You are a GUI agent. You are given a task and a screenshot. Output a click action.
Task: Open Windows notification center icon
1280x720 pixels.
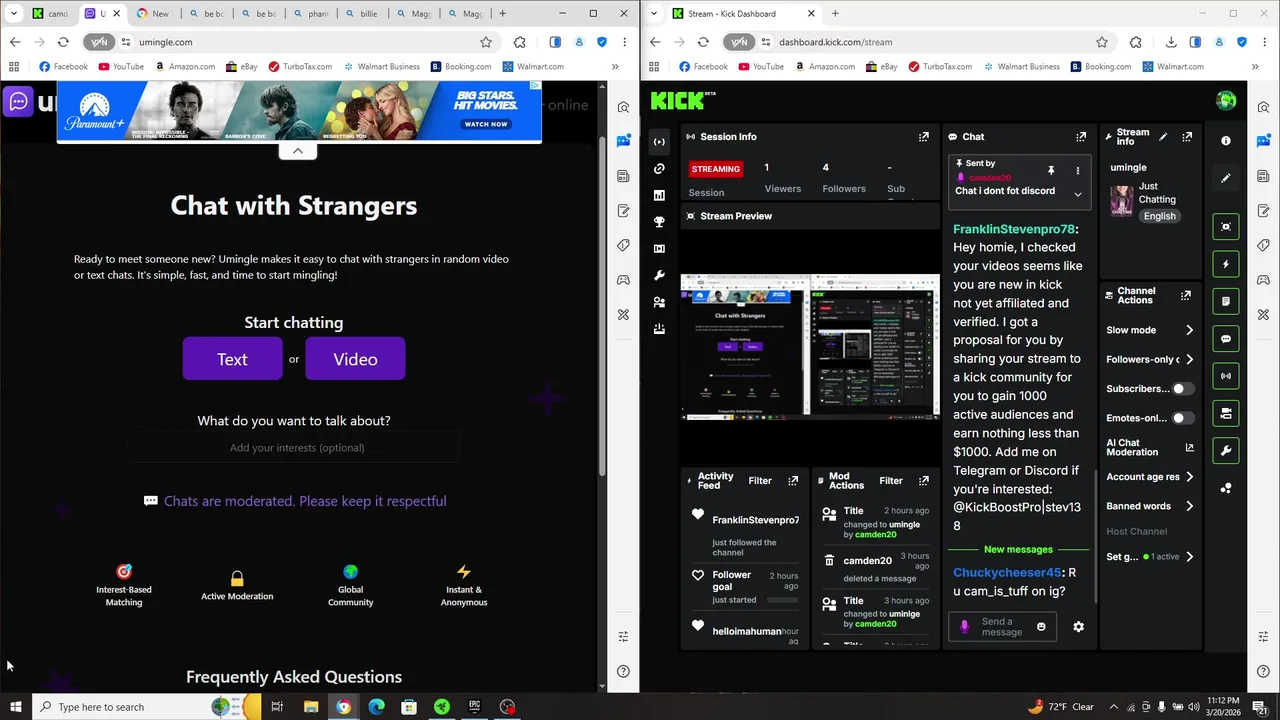(1259, 707)
